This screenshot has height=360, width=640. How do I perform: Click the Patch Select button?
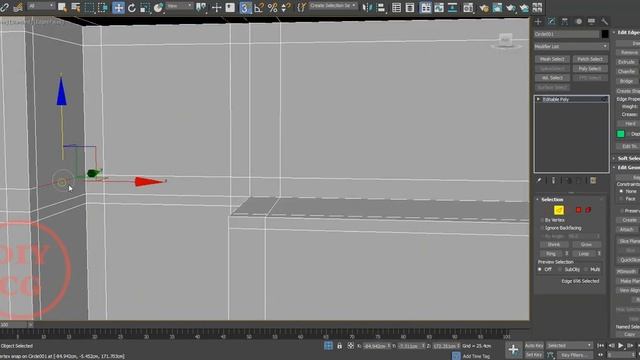point(590,59)
